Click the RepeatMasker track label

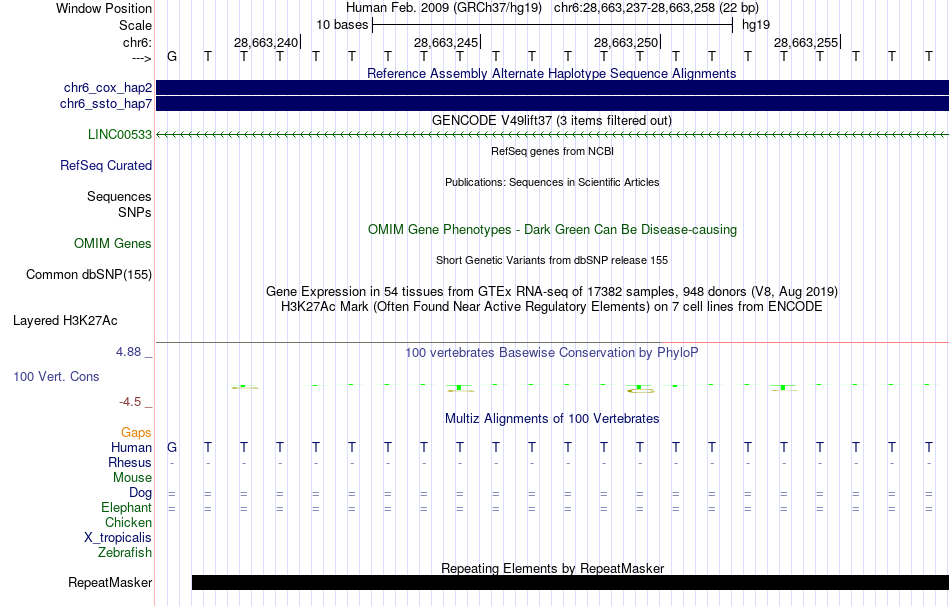click(110, 582)
